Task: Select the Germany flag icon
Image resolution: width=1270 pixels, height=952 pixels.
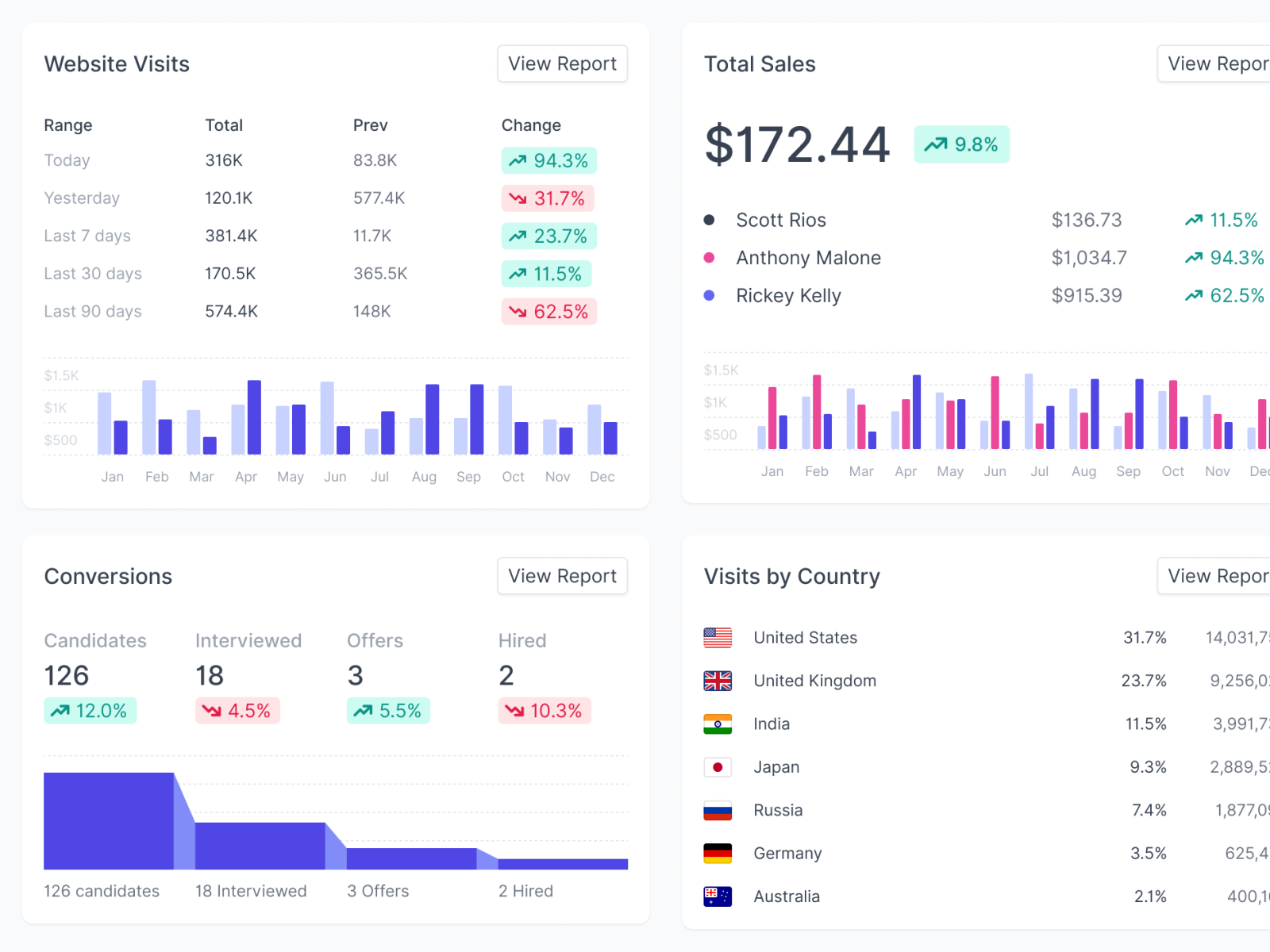Action: point(718,853)
